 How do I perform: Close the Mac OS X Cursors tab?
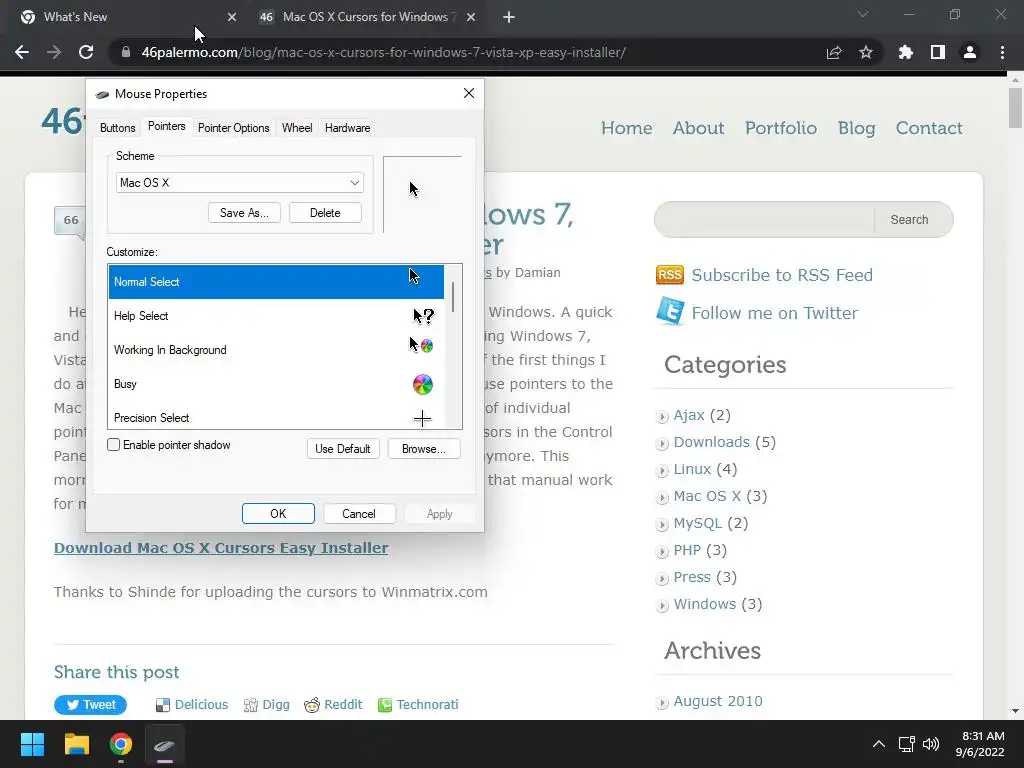[471, 17]
